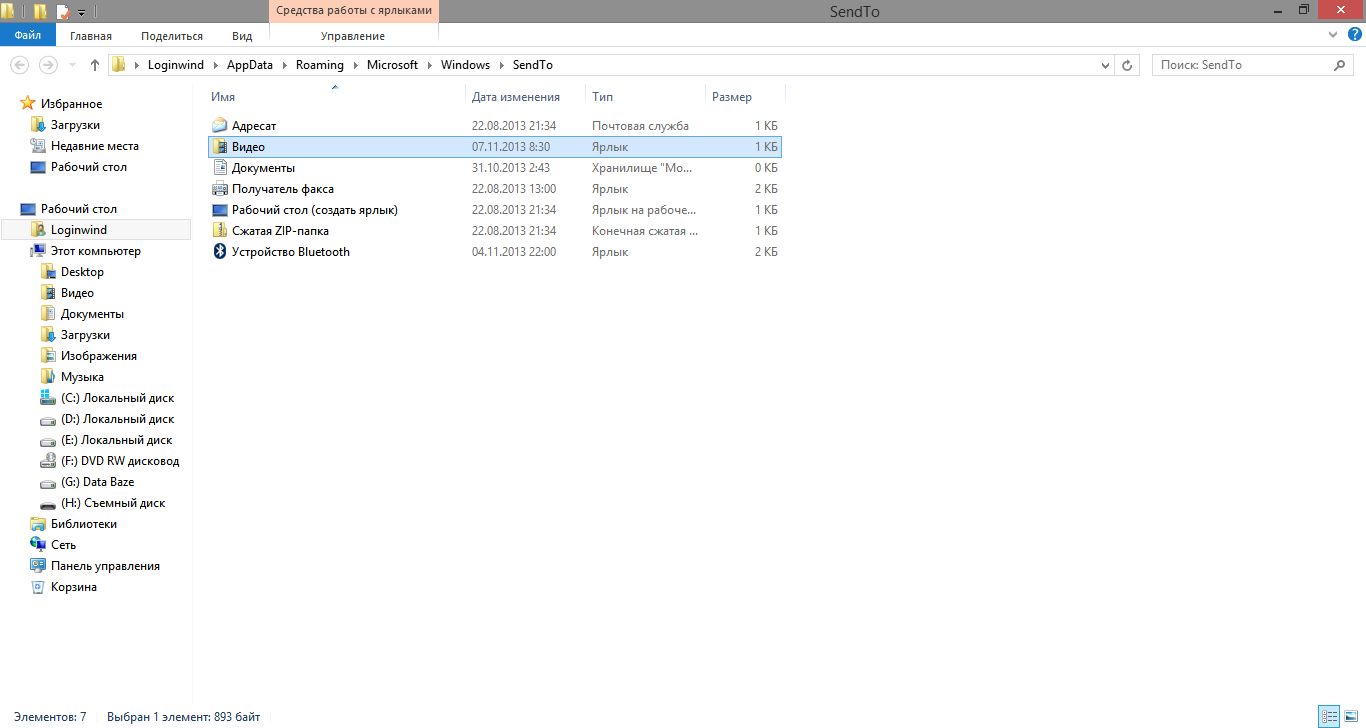Open Control Panel from navigation pane
Image resolution: width=1366 pixels, height=728 pixels.
click(104, 566)
